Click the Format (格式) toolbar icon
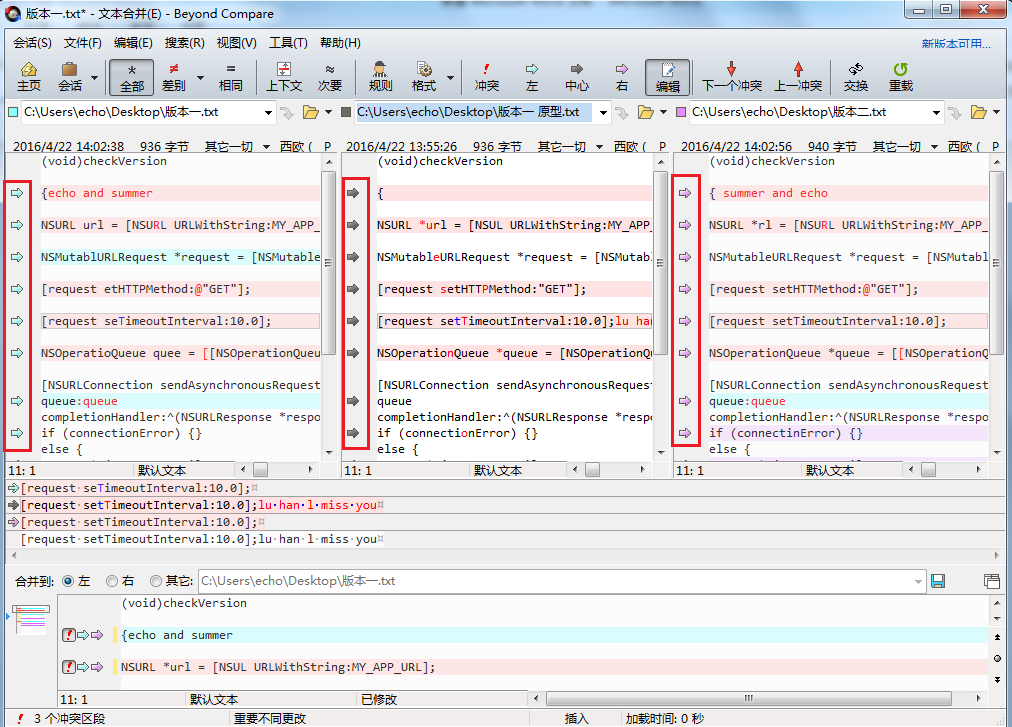The image size is (1012, 727). [424, 76]
